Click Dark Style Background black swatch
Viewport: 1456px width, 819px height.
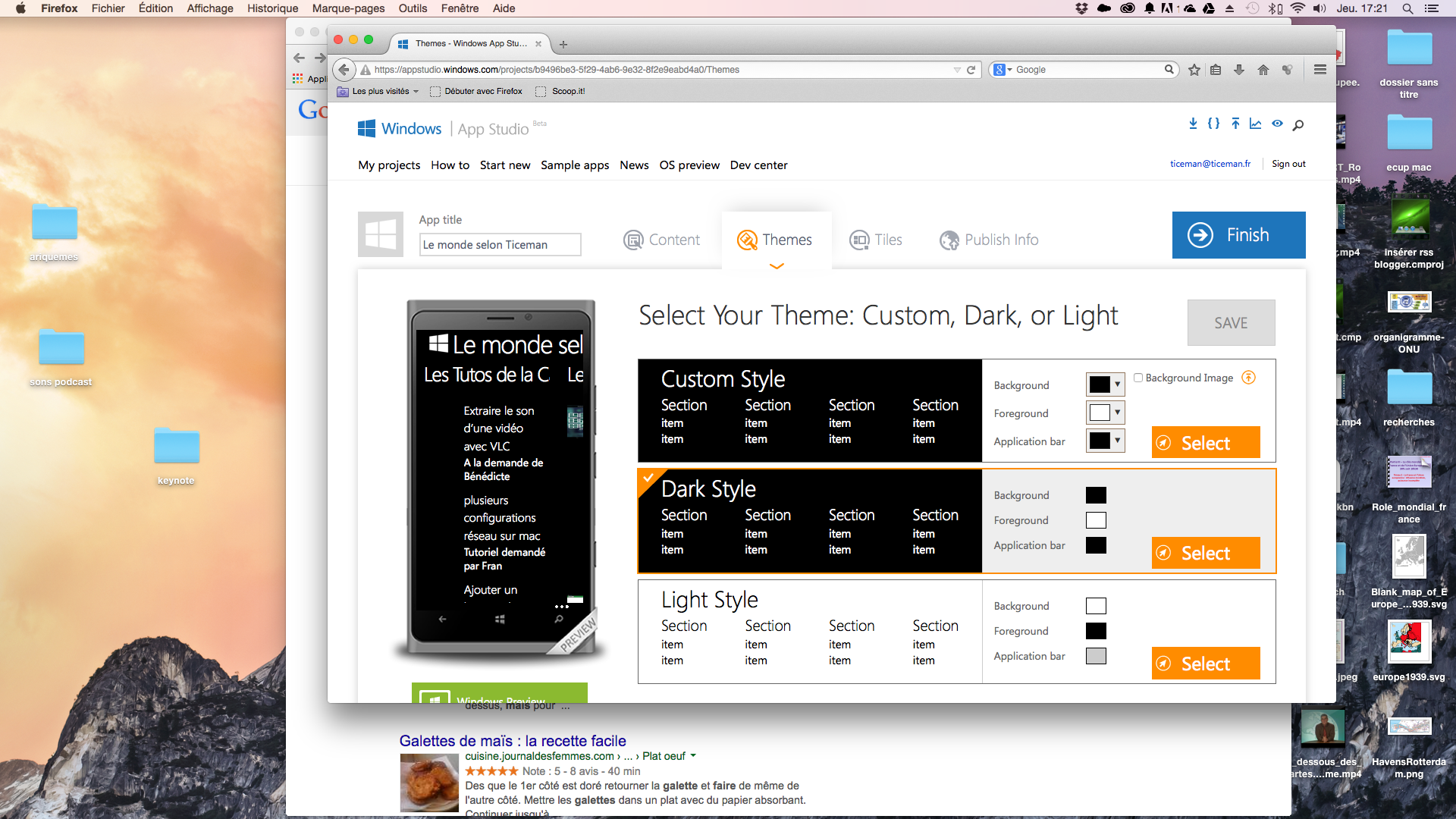point(1096,495)
